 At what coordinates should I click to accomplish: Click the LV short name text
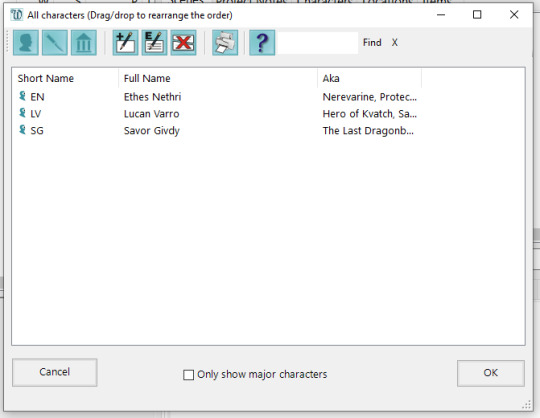pyautogui.click(x=36, y=114)
